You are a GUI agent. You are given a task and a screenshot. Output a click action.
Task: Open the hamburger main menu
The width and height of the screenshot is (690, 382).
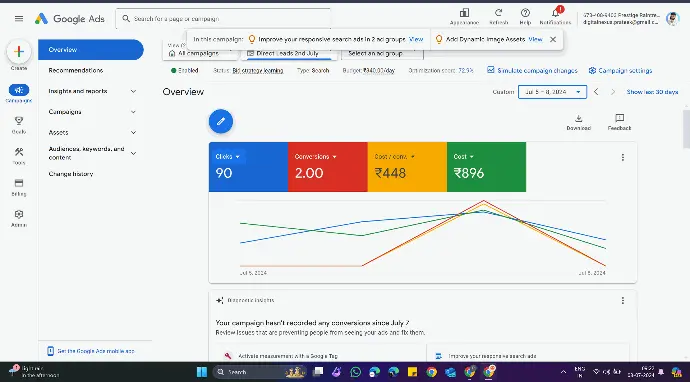(19, 18)
